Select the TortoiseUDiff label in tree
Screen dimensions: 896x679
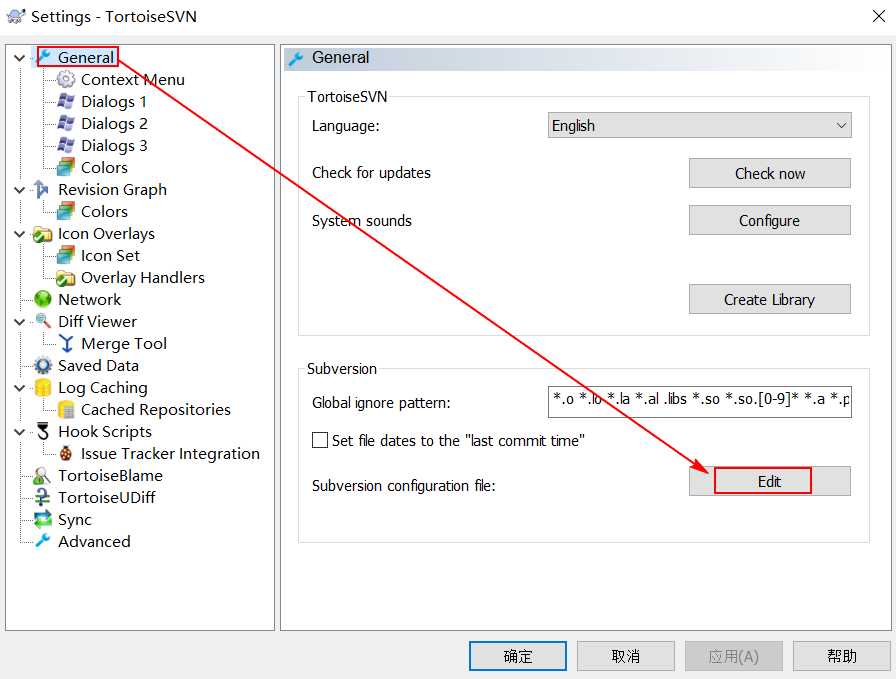106,498
